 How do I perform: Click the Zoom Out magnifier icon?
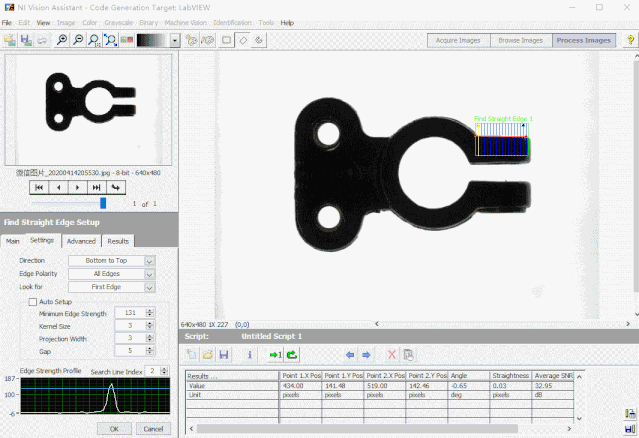tap(78, 40)
